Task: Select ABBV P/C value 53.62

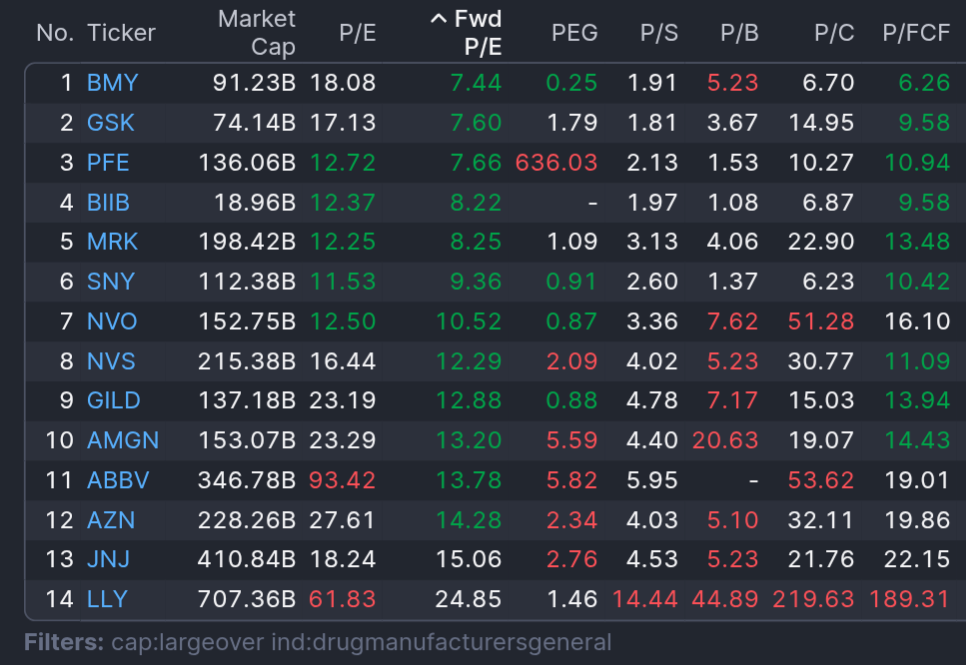Action: 821,480
